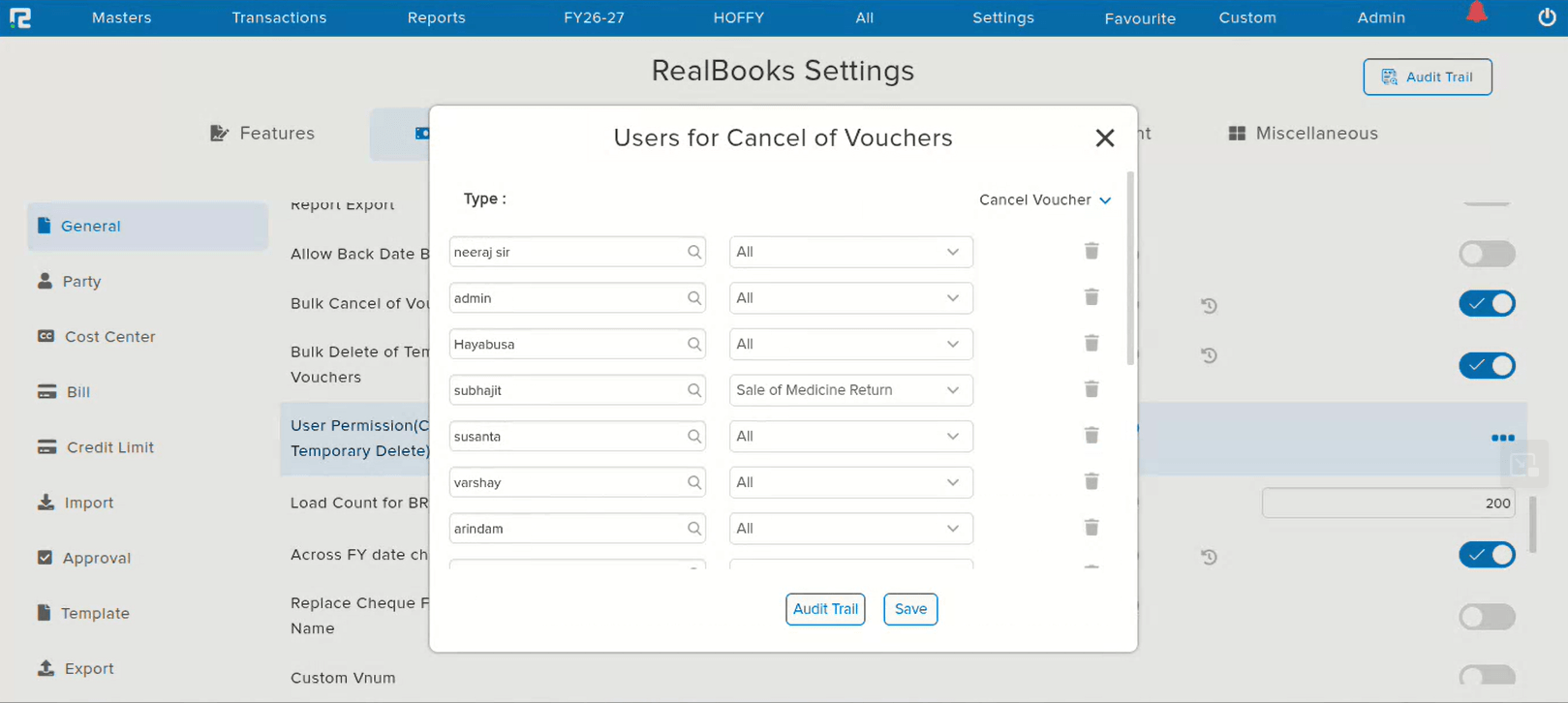Open history icon for Bulk Delete row

1209,355
